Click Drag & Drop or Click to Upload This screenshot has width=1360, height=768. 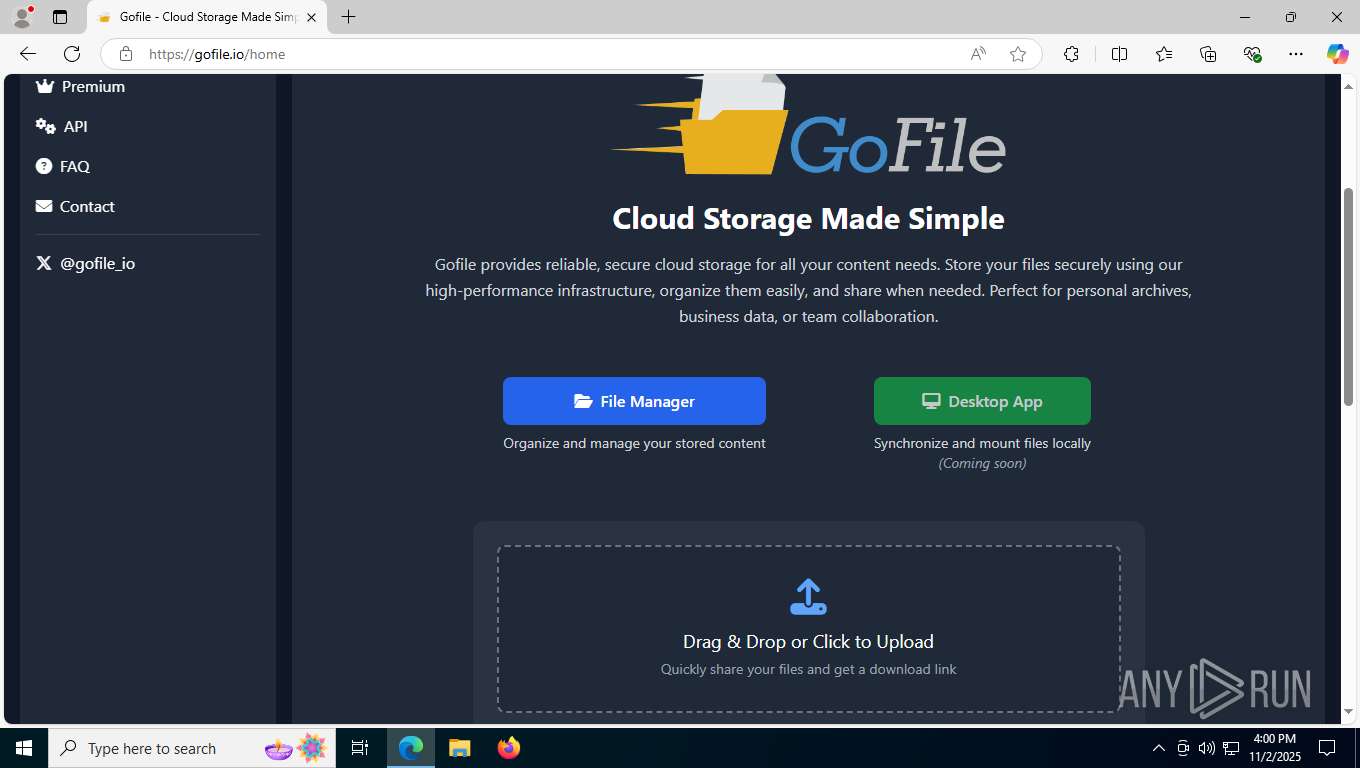coord(808,642)
